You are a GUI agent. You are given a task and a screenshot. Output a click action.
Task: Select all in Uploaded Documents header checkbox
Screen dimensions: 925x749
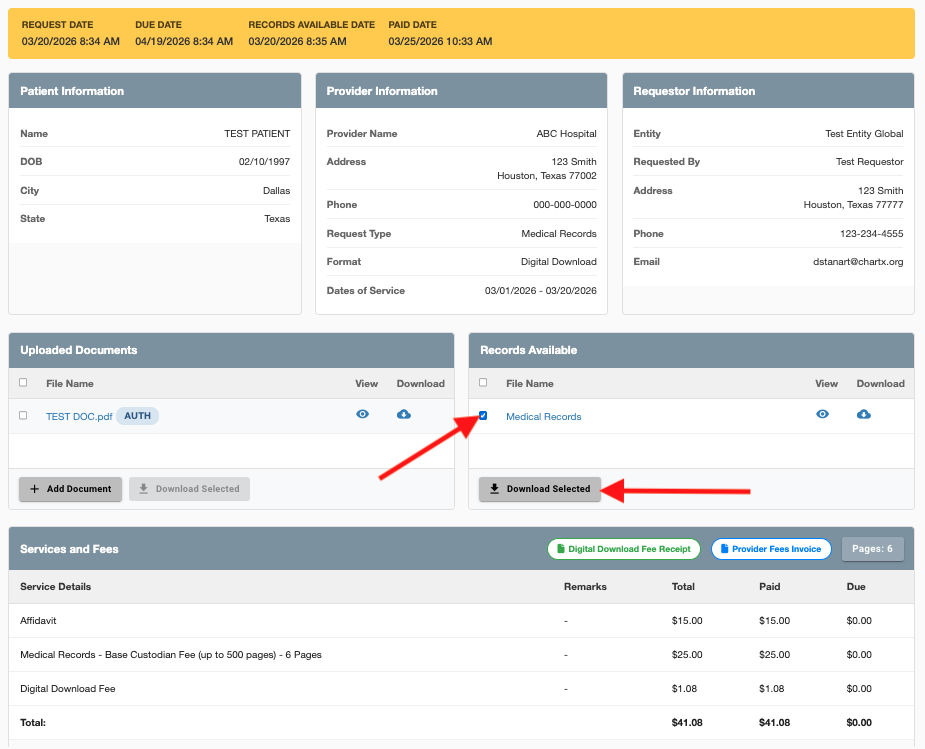coord(23,382)
